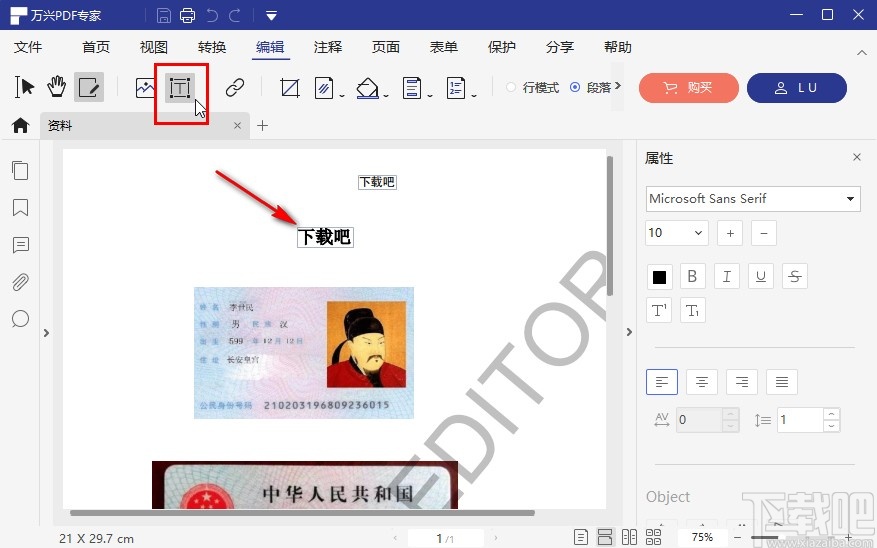Image resolution: width=877 pixels, height=548 pixels.
Task: Open the black font color swatch
Action: pos(659,276)
